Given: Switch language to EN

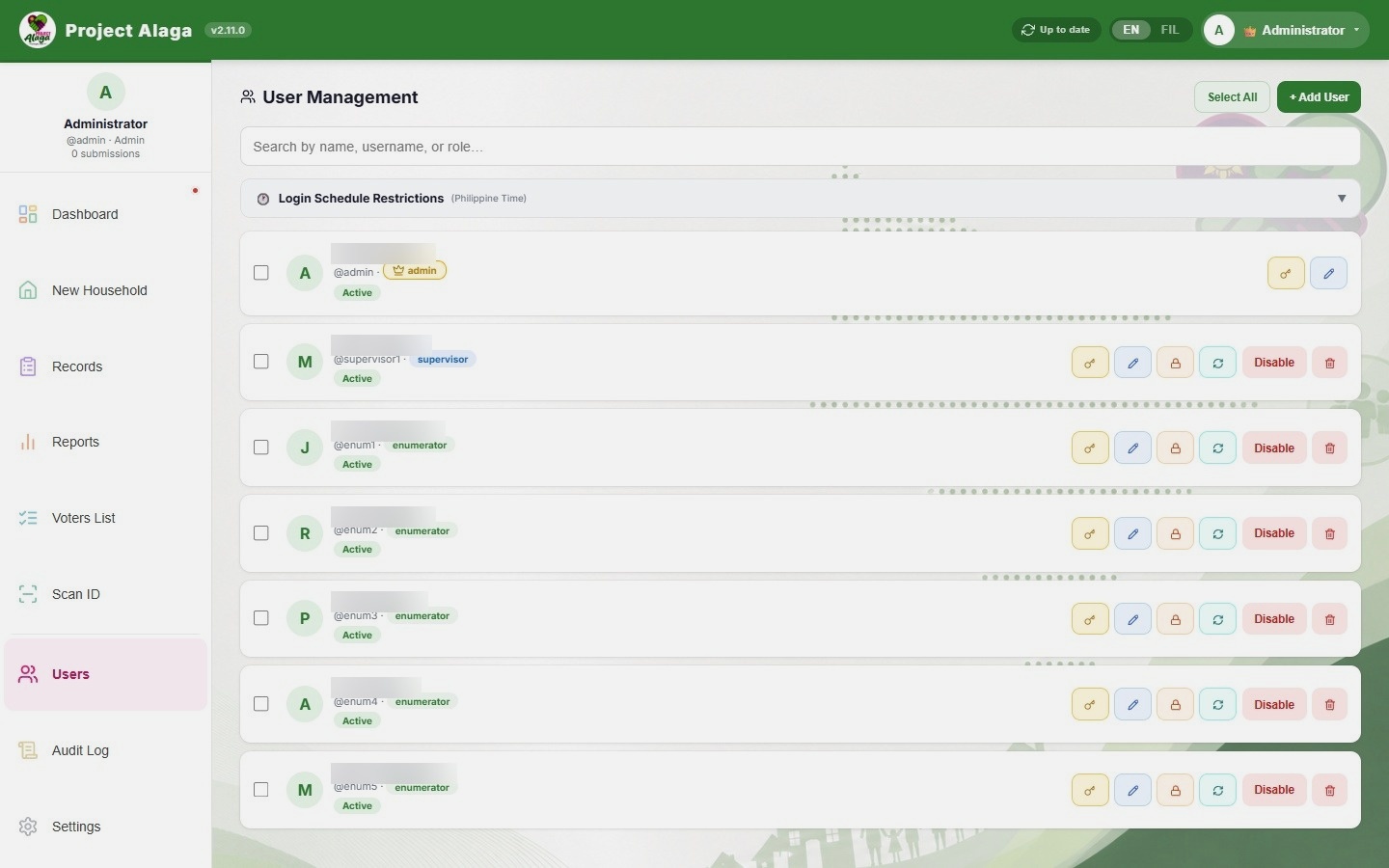Looking at the screenshot, I should 1131,30.
